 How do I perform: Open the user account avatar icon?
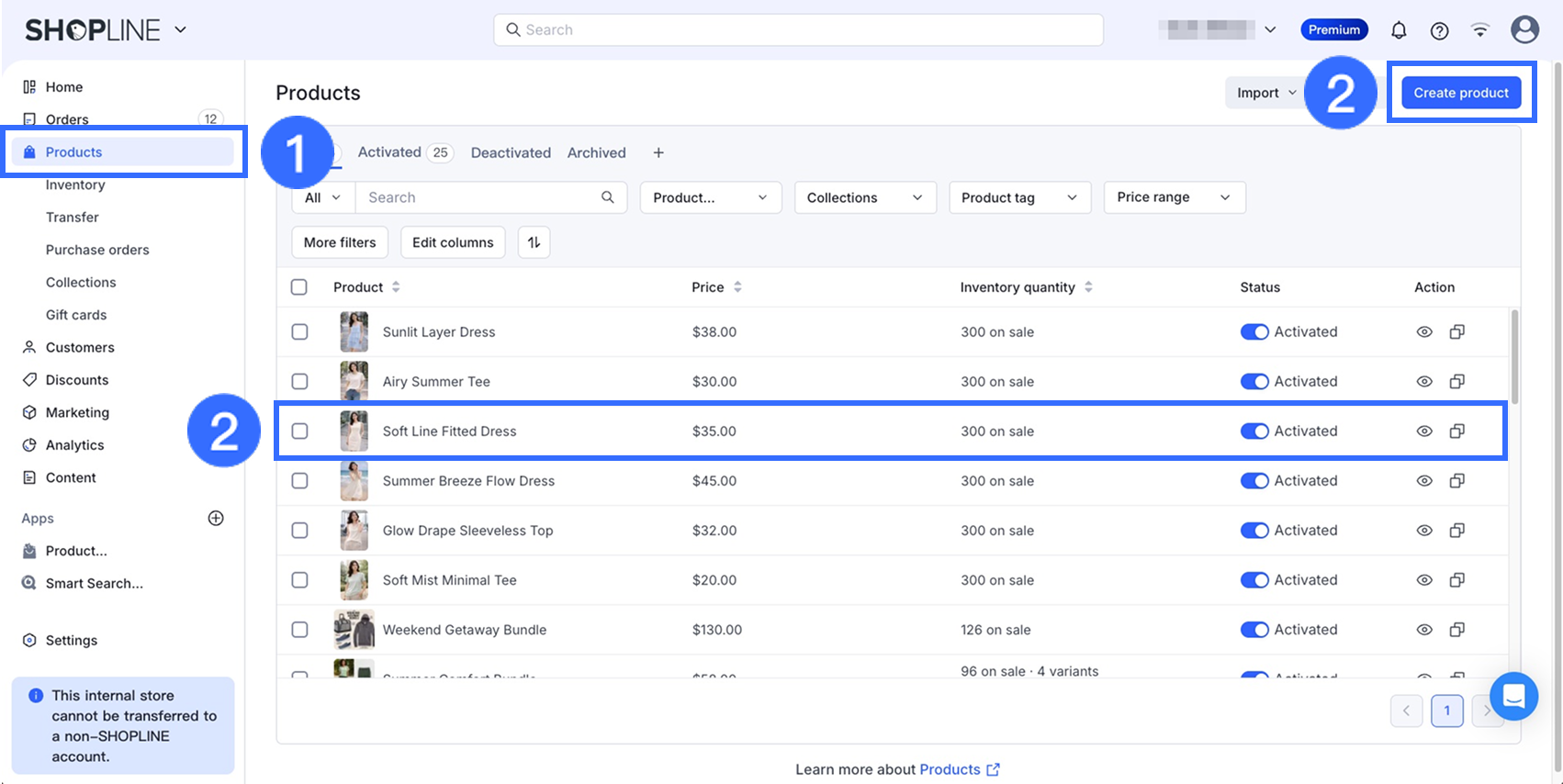tap(1524, 30)
